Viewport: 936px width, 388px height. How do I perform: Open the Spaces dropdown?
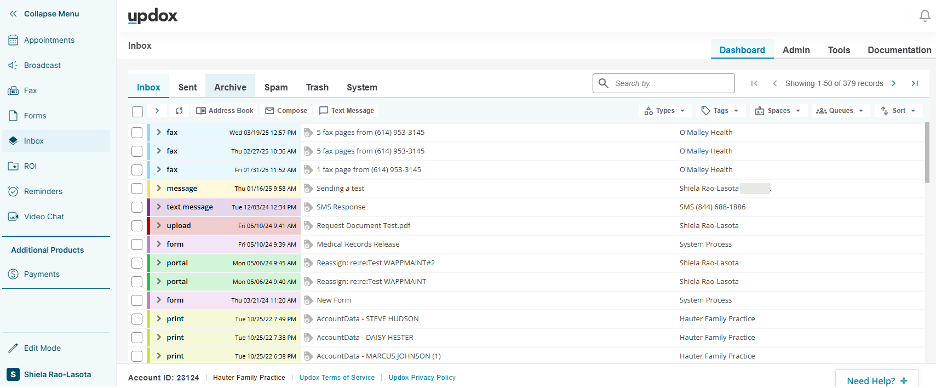point(779,110)
